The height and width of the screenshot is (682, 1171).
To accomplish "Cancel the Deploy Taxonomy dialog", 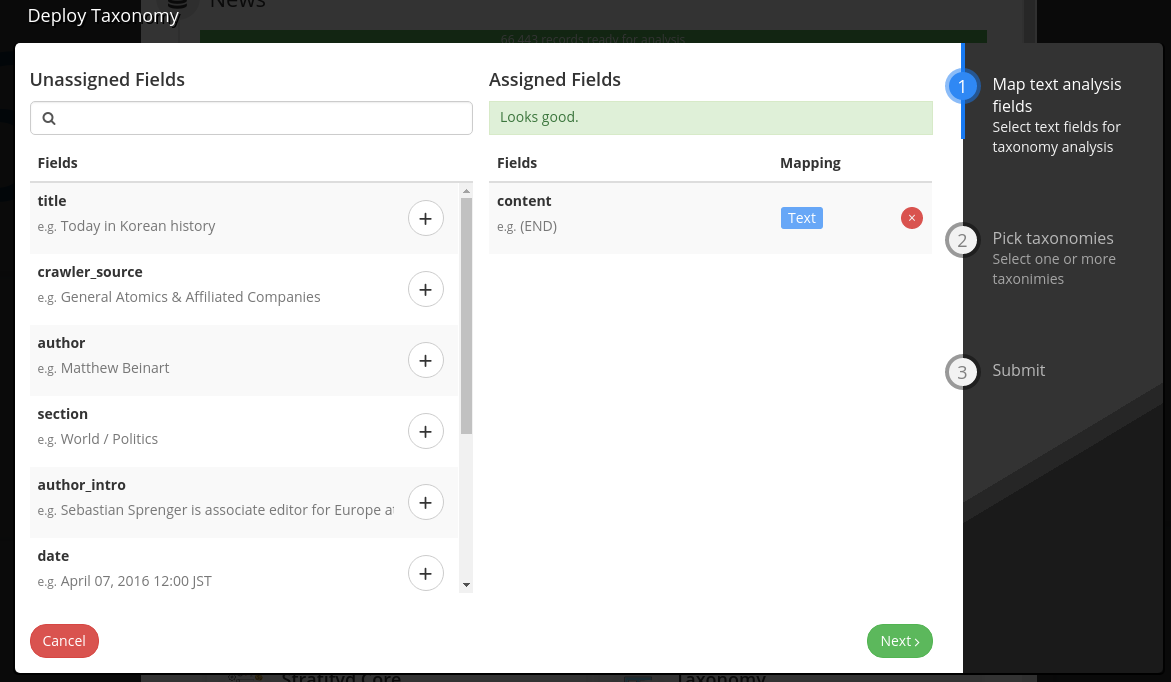I will [64, 641].
